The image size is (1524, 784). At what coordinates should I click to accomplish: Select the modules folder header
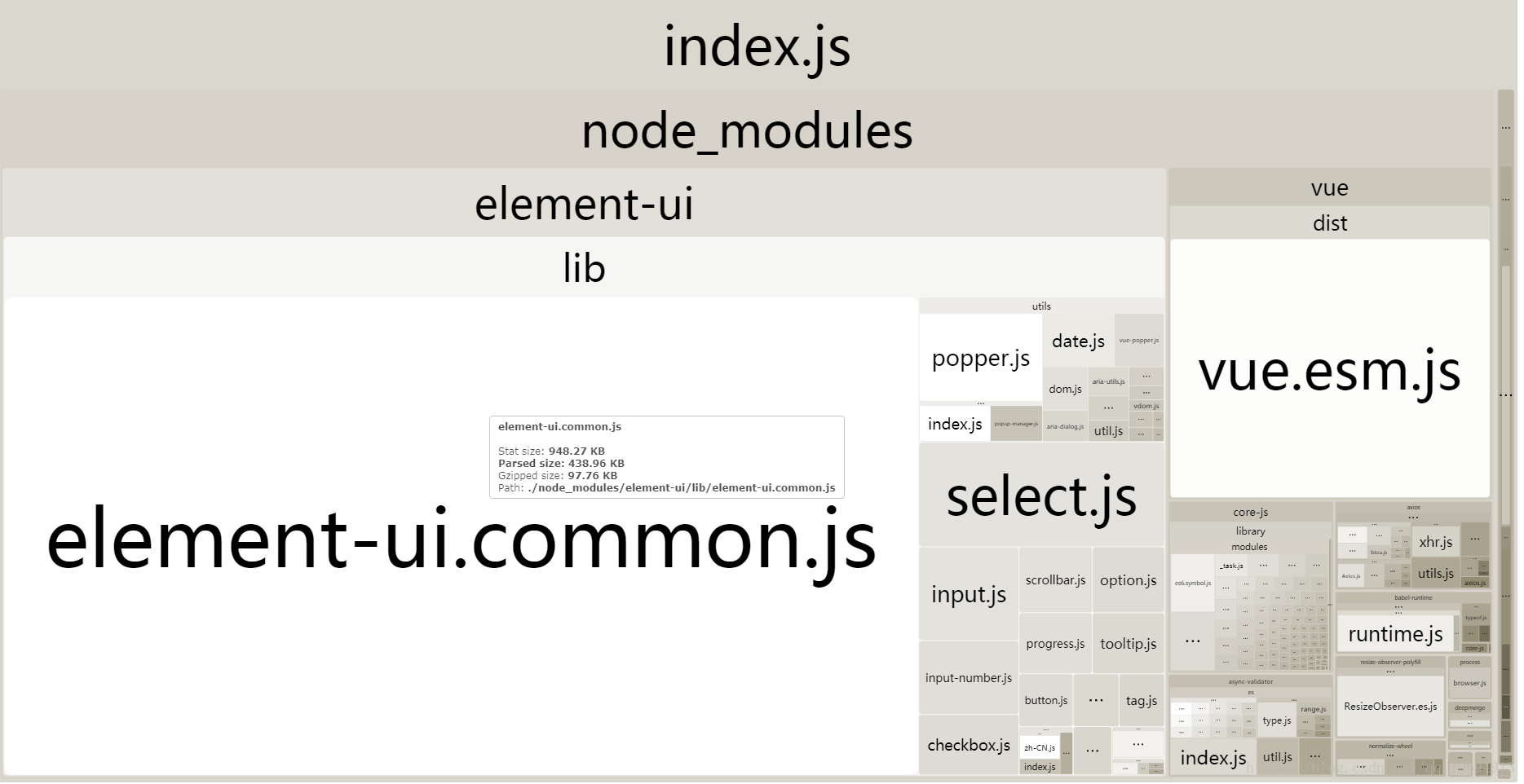[1249, 547]
